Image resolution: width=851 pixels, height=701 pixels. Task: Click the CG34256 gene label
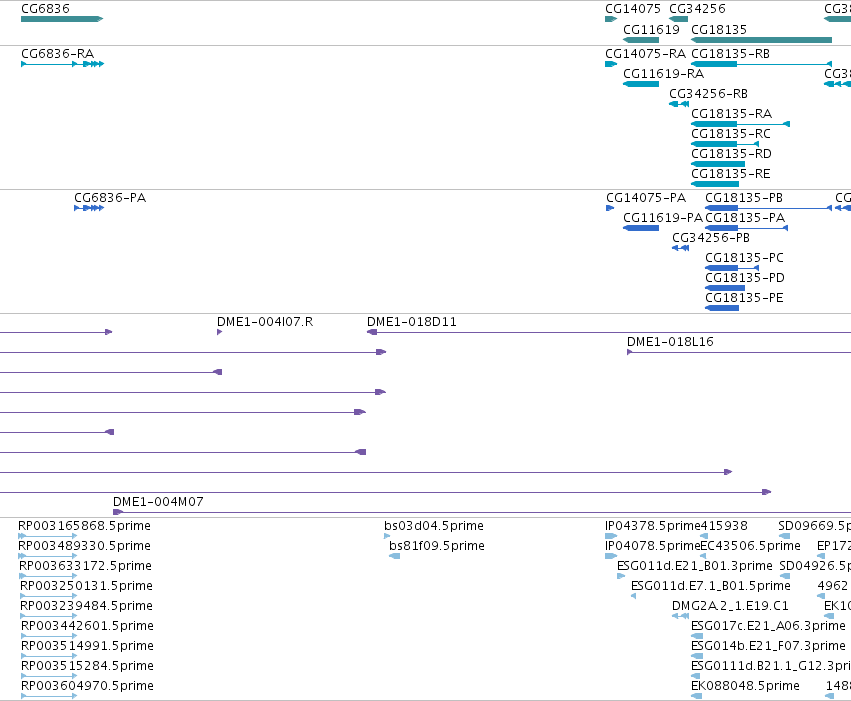[x=697, y=9]
